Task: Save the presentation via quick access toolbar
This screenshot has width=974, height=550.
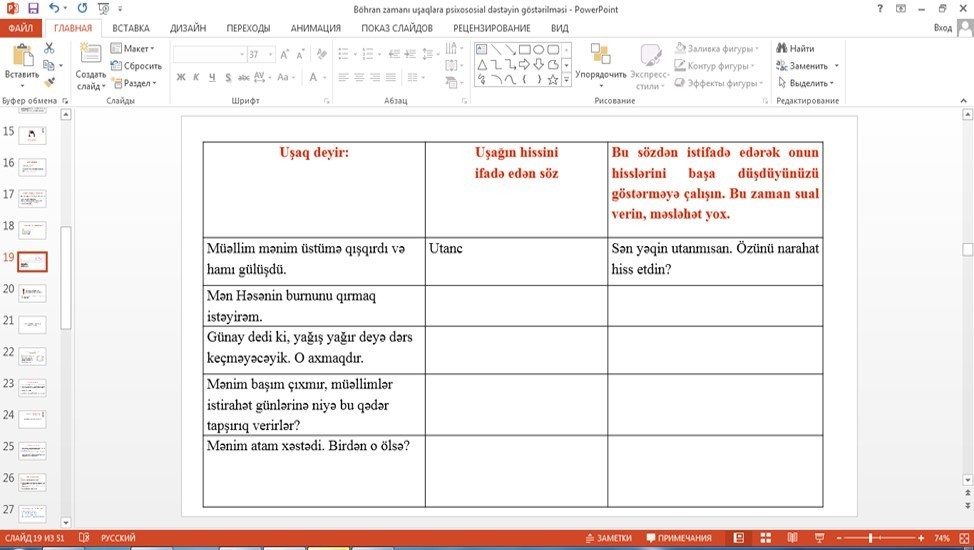Action: [33, 9]
